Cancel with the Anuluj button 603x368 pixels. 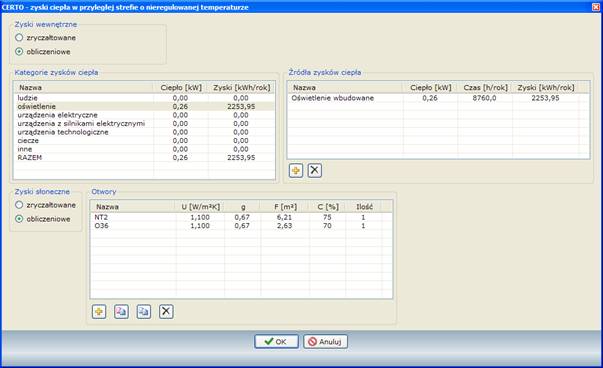point(325,341)
